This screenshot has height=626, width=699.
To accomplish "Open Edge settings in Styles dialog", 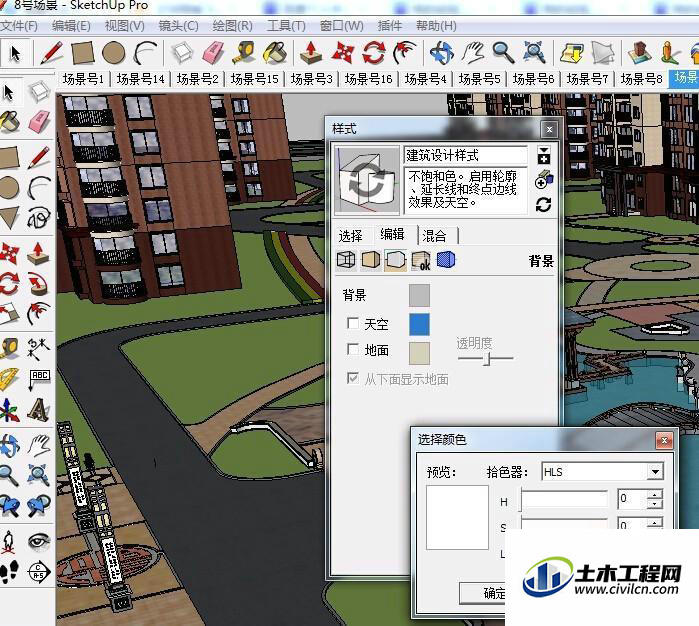I will 346,260.
